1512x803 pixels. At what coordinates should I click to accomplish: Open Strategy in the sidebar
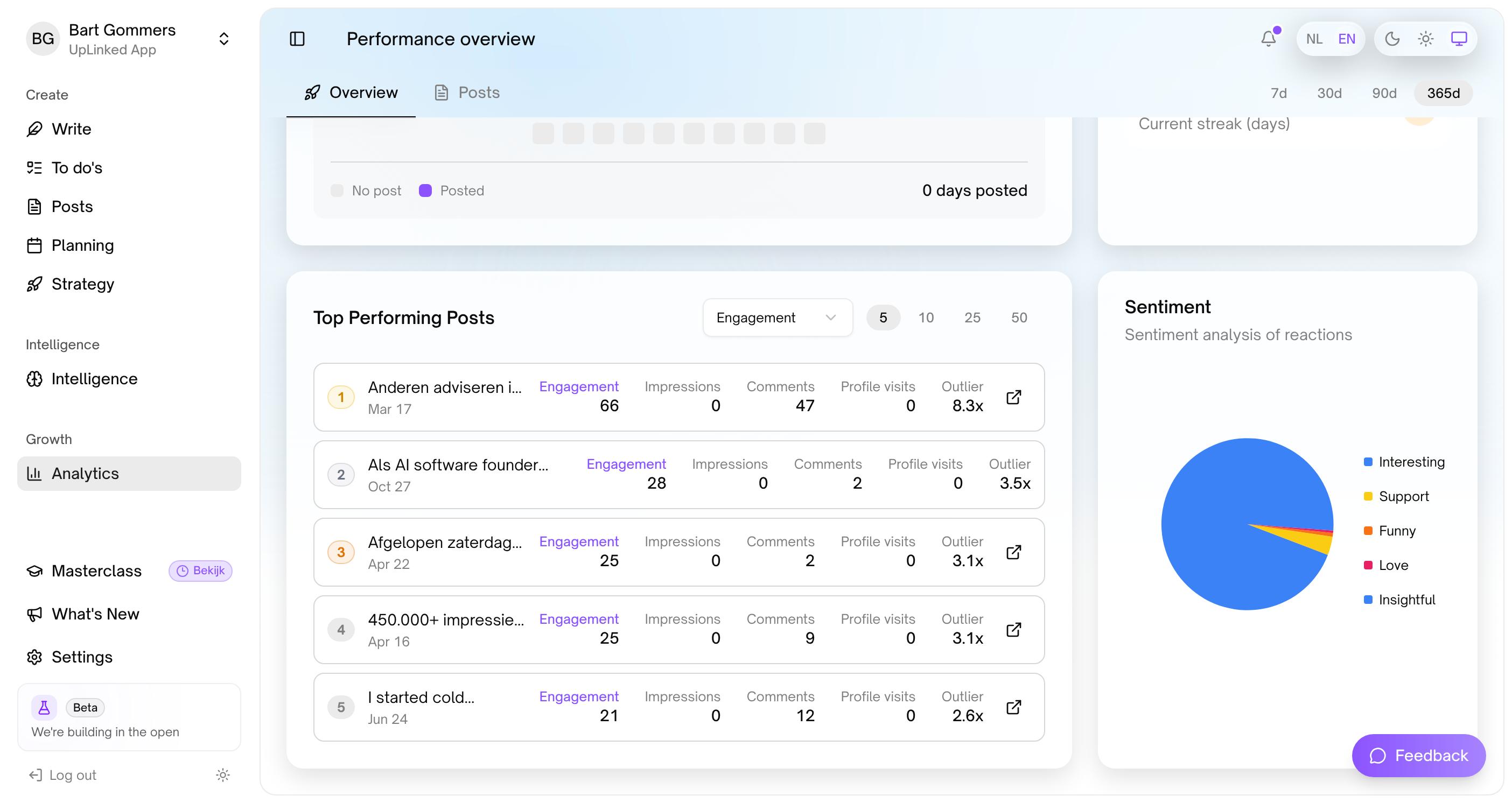tap(129, 284)
